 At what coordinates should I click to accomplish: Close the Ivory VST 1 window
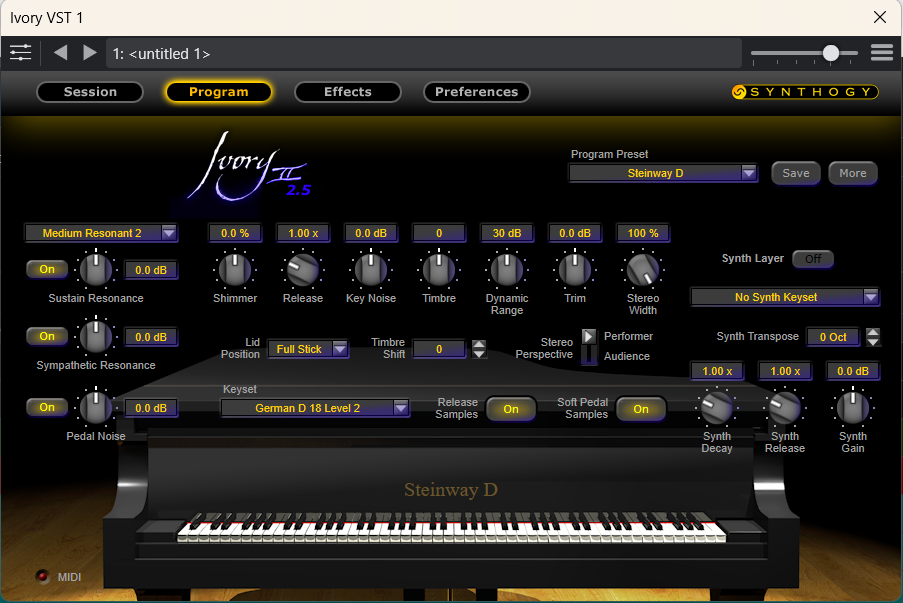coord(879,17)
